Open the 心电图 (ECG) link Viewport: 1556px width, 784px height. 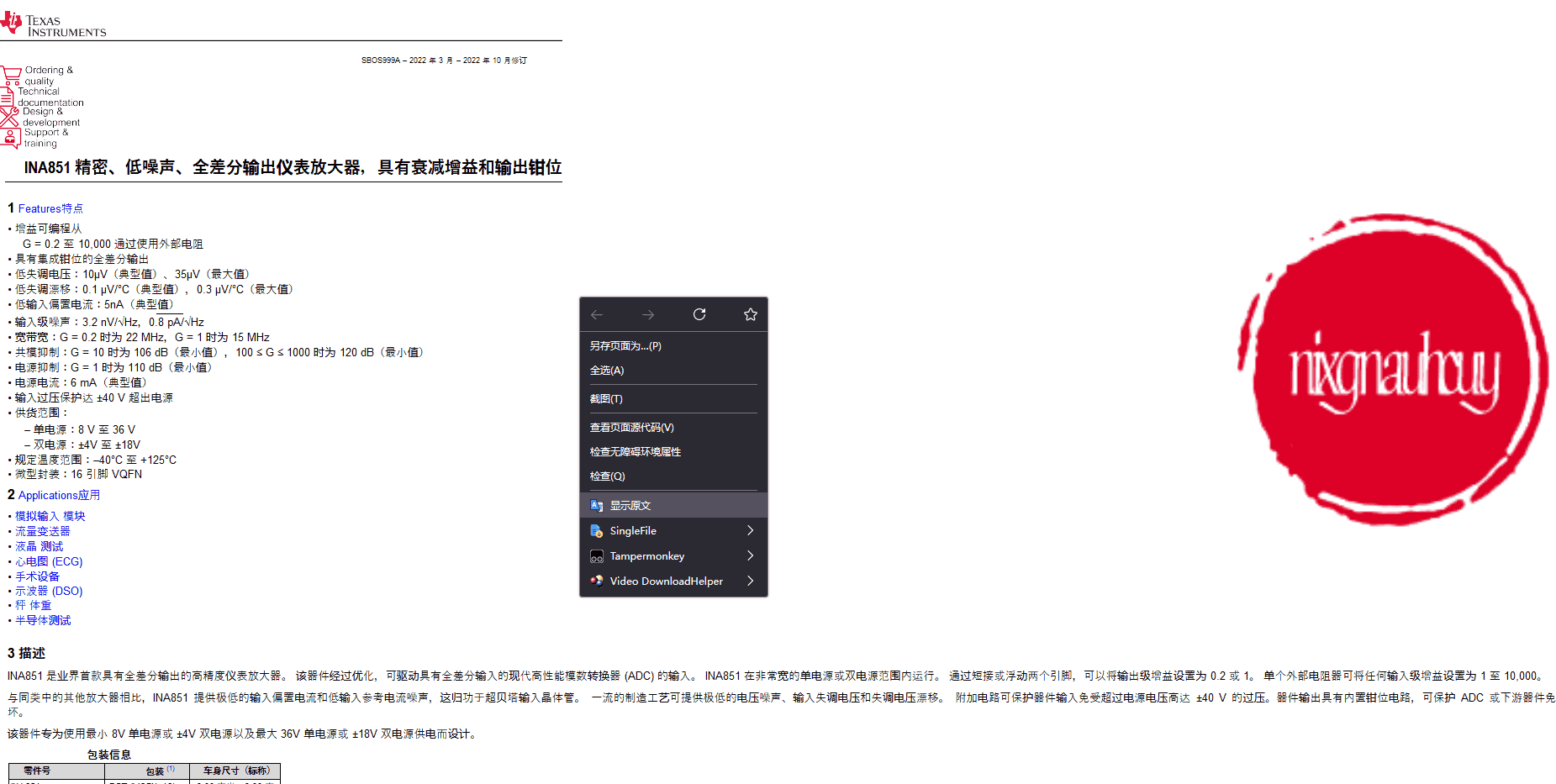[x=49, y=561]
